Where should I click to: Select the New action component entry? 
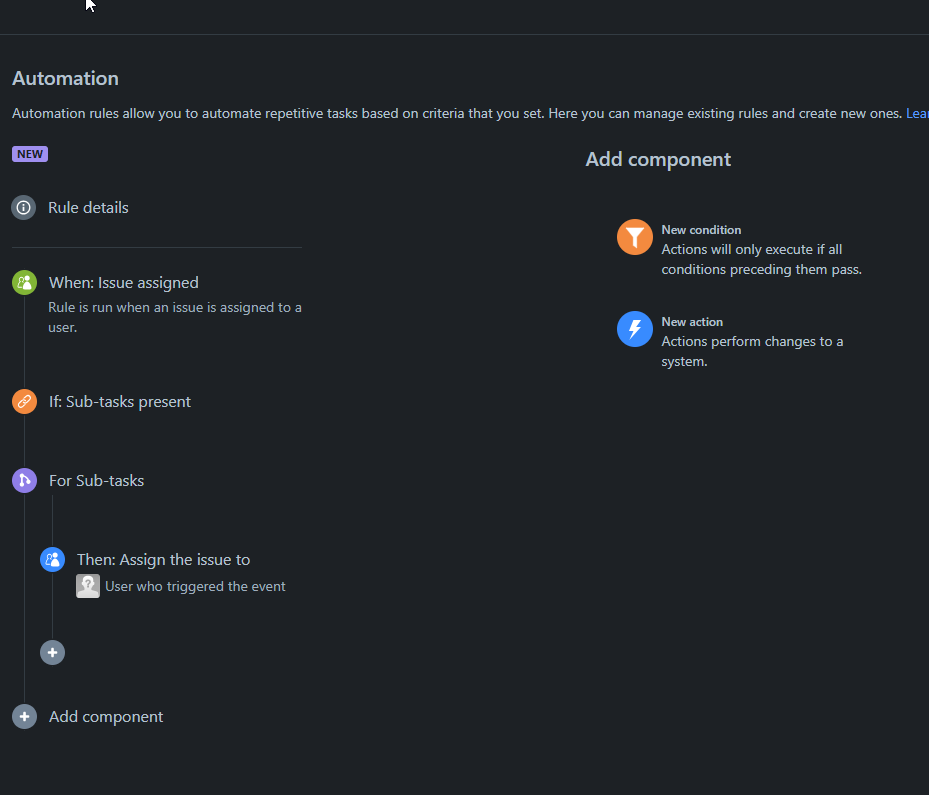pos(692,321)
